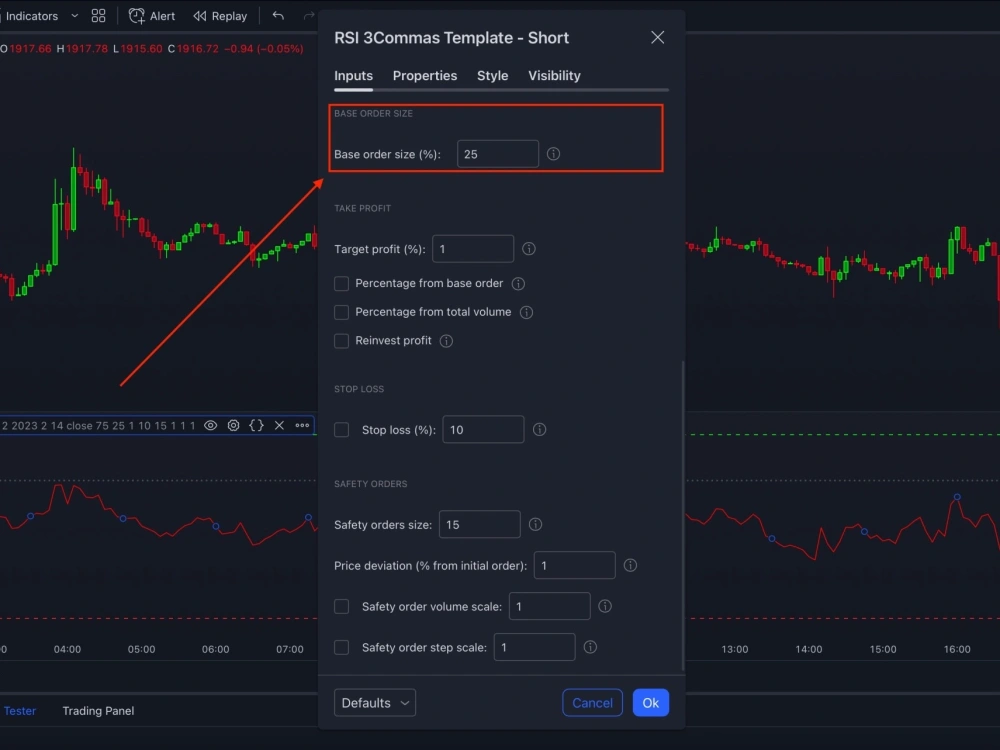1000x750 pixels.
Task: Show info for Safety order volume scale
Action: (605, 607)
